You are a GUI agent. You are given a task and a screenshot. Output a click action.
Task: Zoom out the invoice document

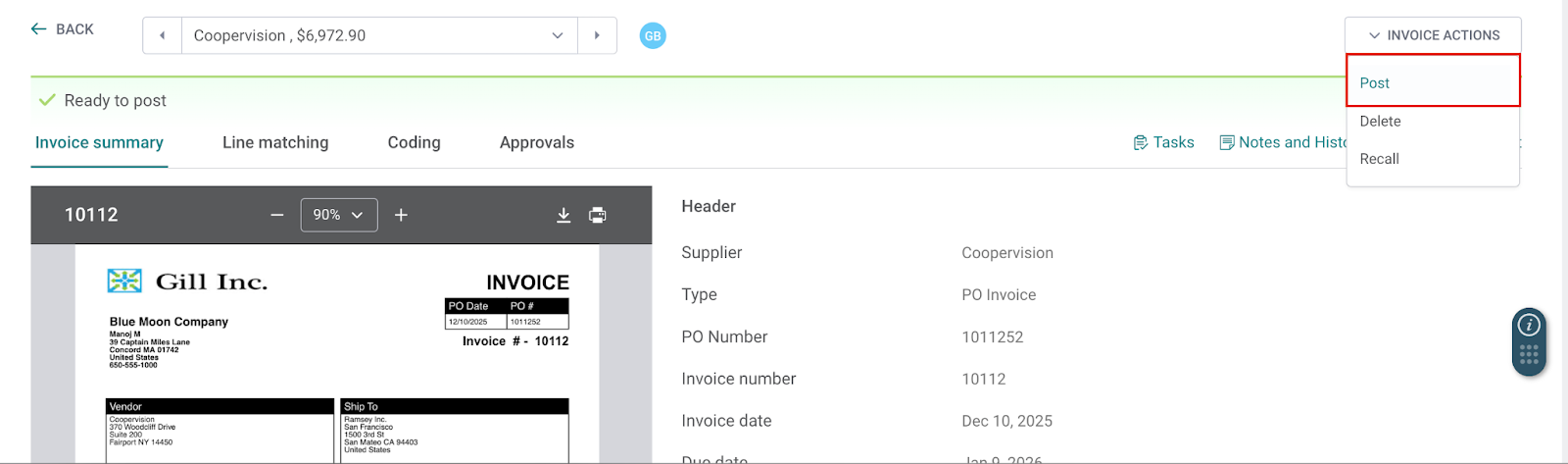coord(277,215)
